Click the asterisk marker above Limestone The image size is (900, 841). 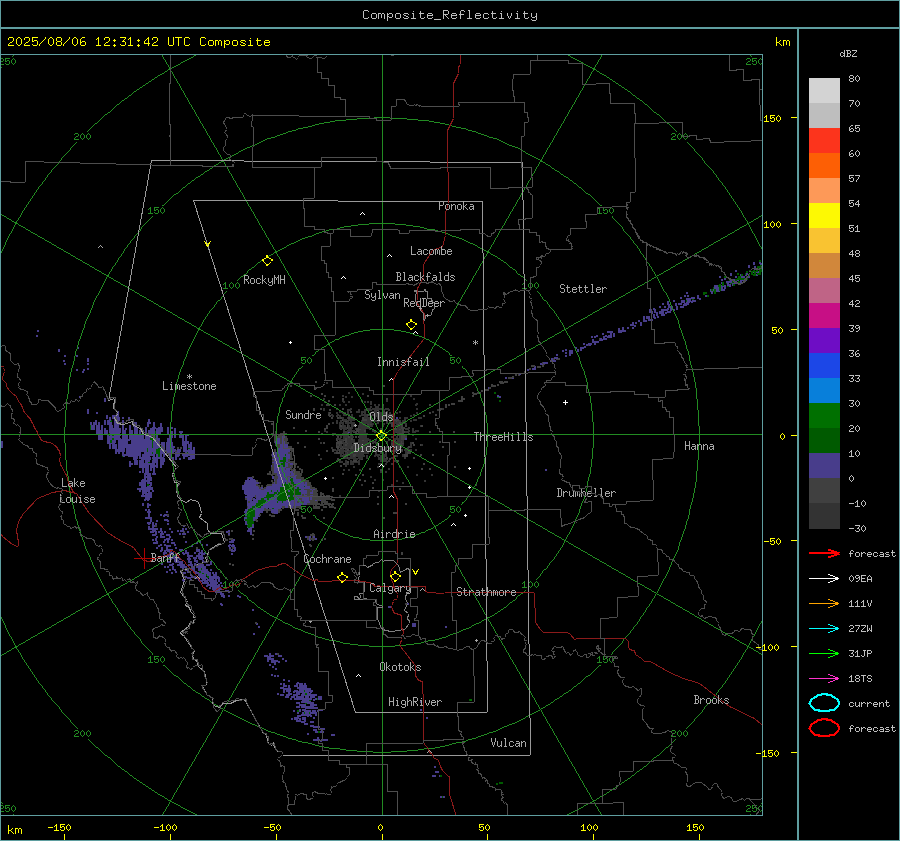(189, 377)
